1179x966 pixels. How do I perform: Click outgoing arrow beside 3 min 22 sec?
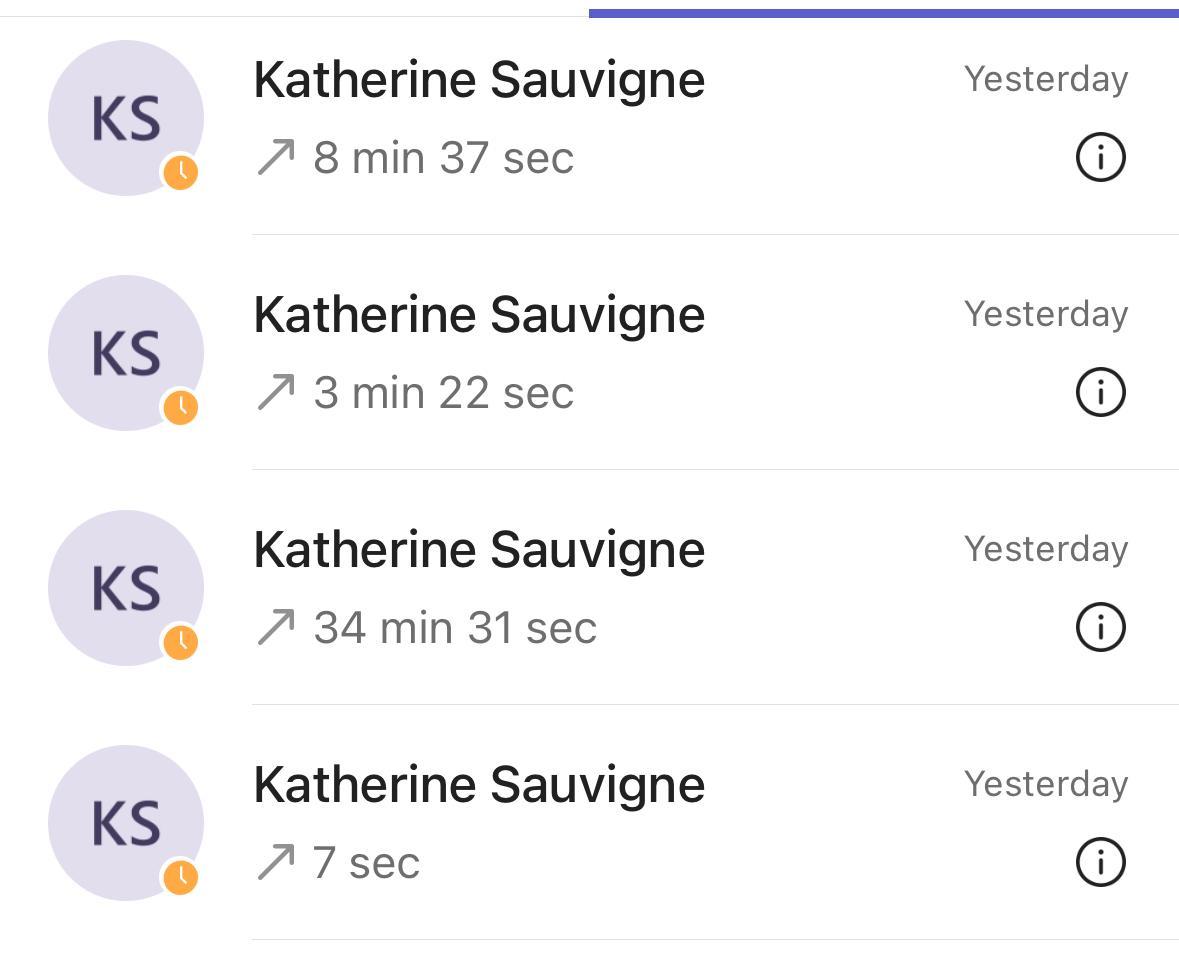(x=276, y=393)
